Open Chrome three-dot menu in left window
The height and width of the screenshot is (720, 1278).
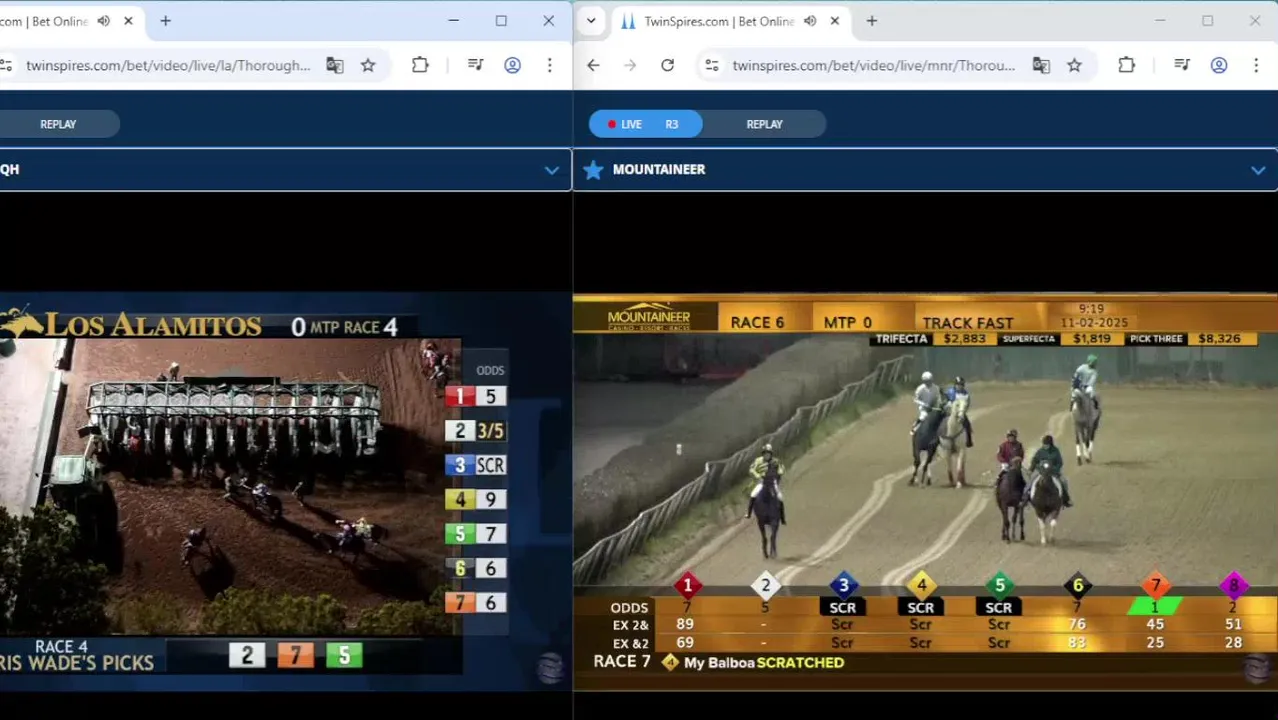pyautogui.click(x=549, y=65)
